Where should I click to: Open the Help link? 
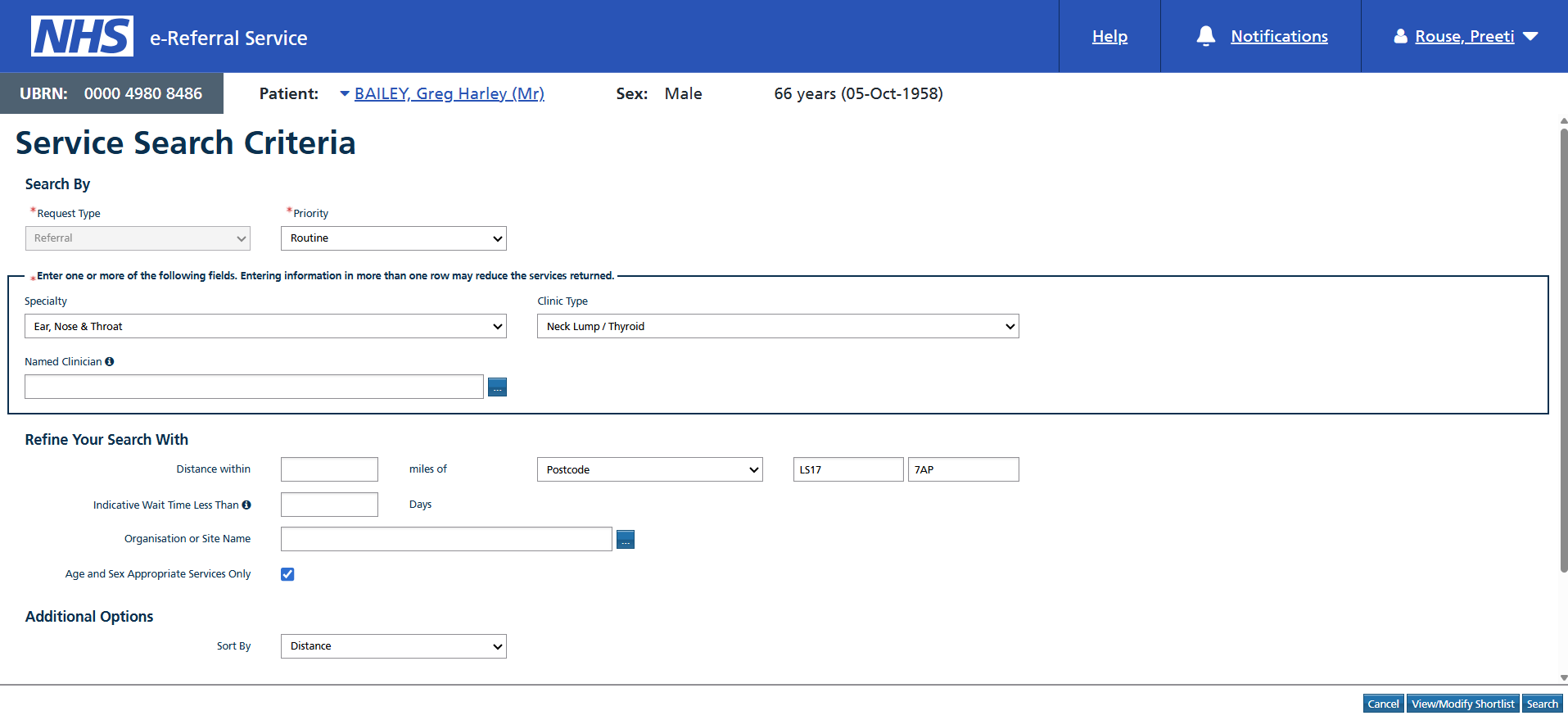pyautogui.click(x=1109, y=36)
